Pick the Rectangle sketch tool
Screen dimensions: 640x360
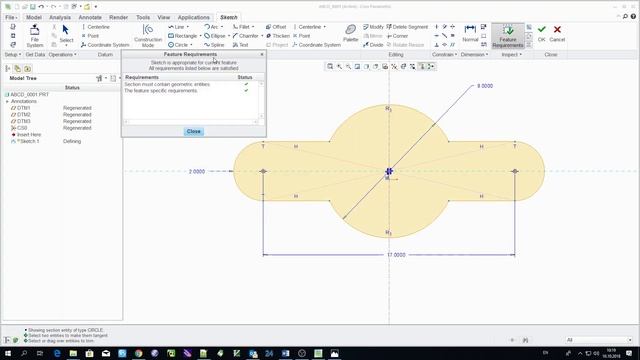click(x=182, y=36)
